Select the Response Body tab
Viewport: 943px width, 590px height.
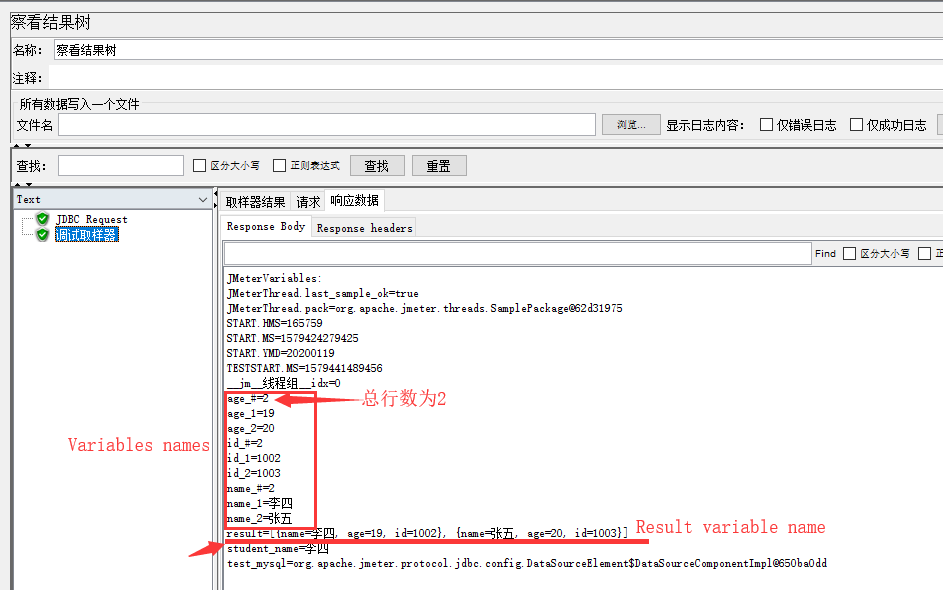(x=266, y=227)
